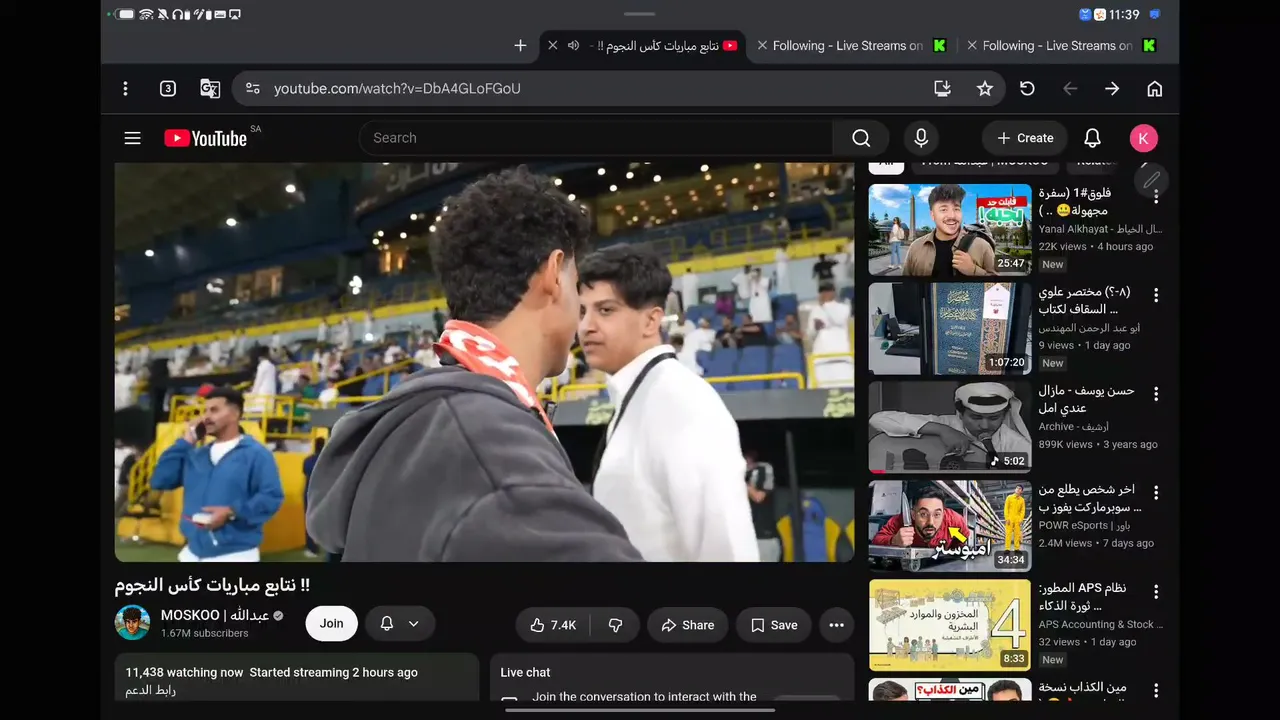Play the 5:02 حسن يوسف video thumbnail
1280x720 pixels.
950,427
